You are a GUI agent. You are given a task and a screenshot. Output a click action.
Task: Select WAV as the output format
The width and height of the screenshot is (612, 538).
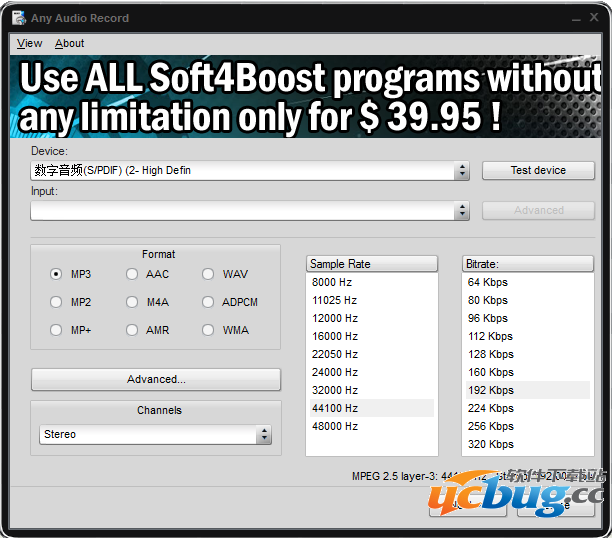point(208,274)
